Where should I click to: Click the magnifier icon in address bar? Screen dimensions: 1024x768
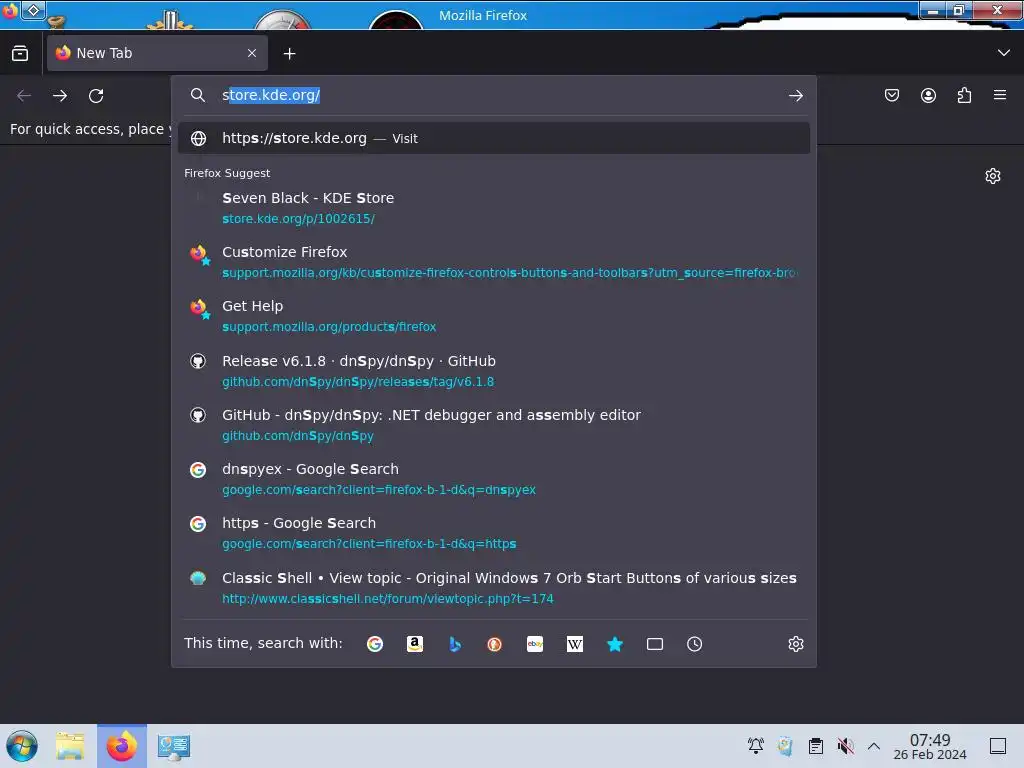198,95
